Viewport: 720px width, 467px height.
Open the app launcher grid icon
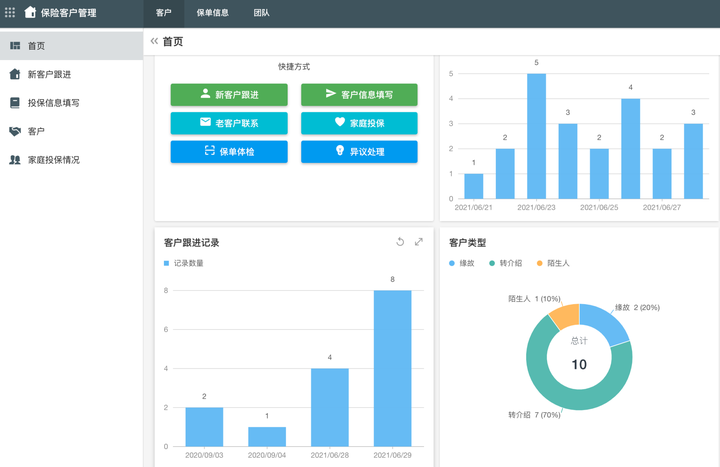(x=10, y=12)
